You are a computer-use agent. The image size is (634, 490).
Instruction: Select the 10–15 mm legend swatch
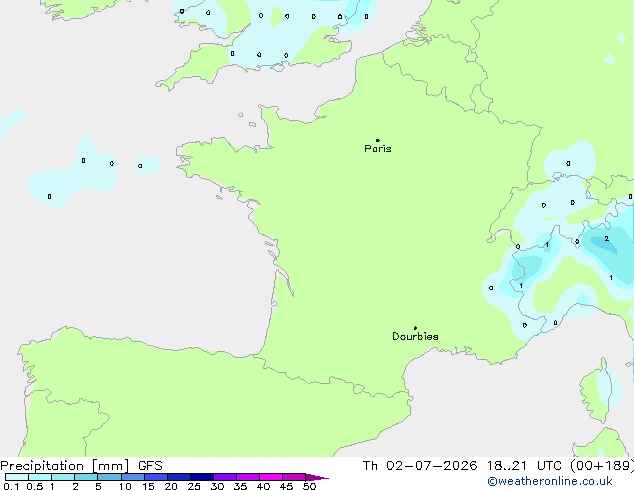(x=133, y=477)
